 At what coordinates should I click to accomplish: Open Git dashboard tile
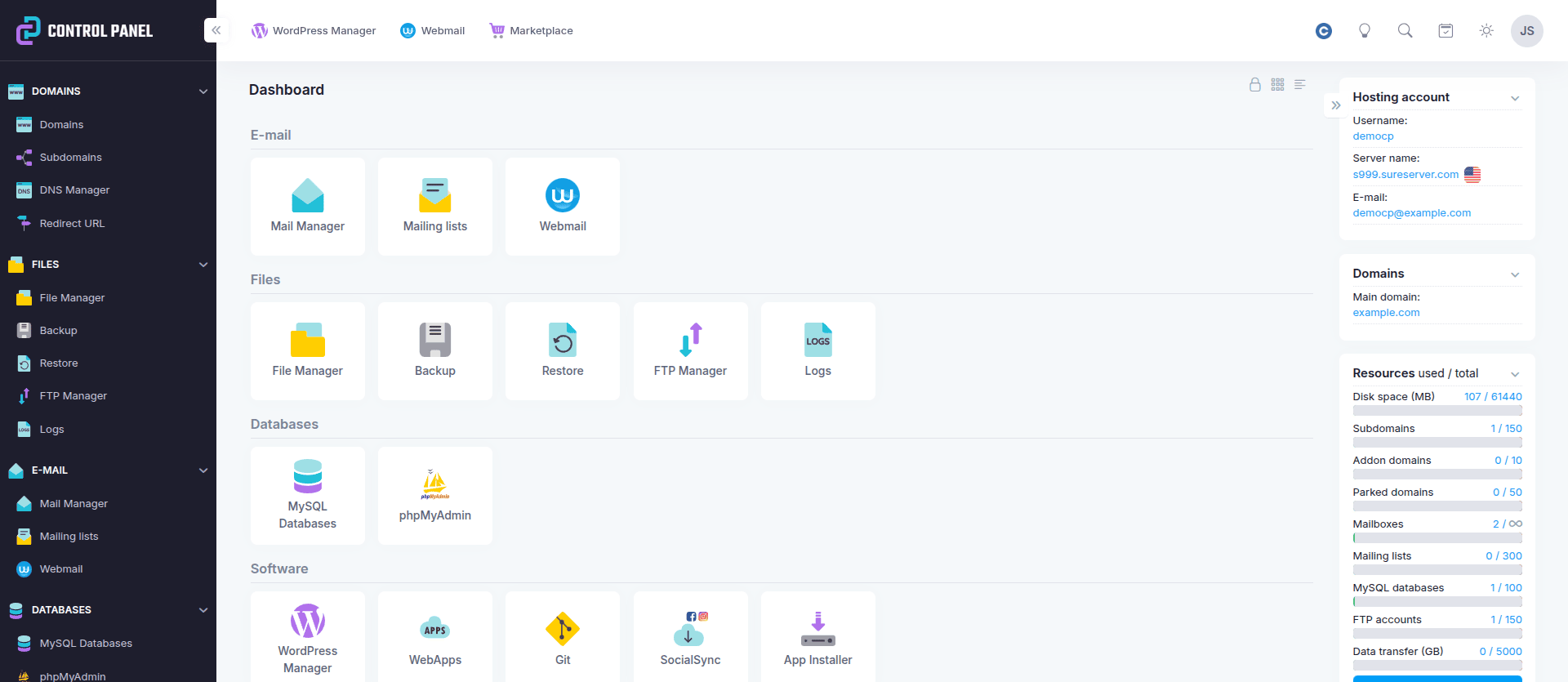pos(562,637)
